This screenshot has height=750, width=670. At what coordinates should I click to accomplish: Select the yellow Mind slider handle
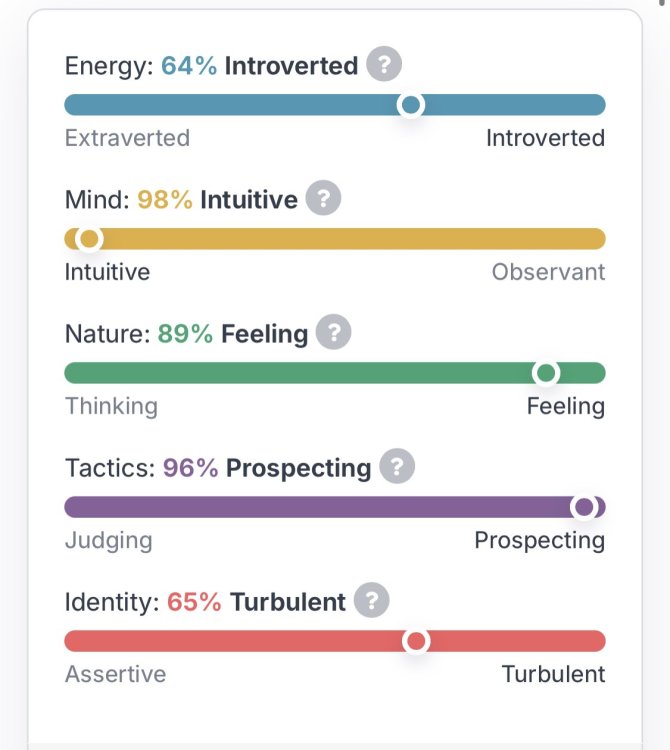pos(89,239)
